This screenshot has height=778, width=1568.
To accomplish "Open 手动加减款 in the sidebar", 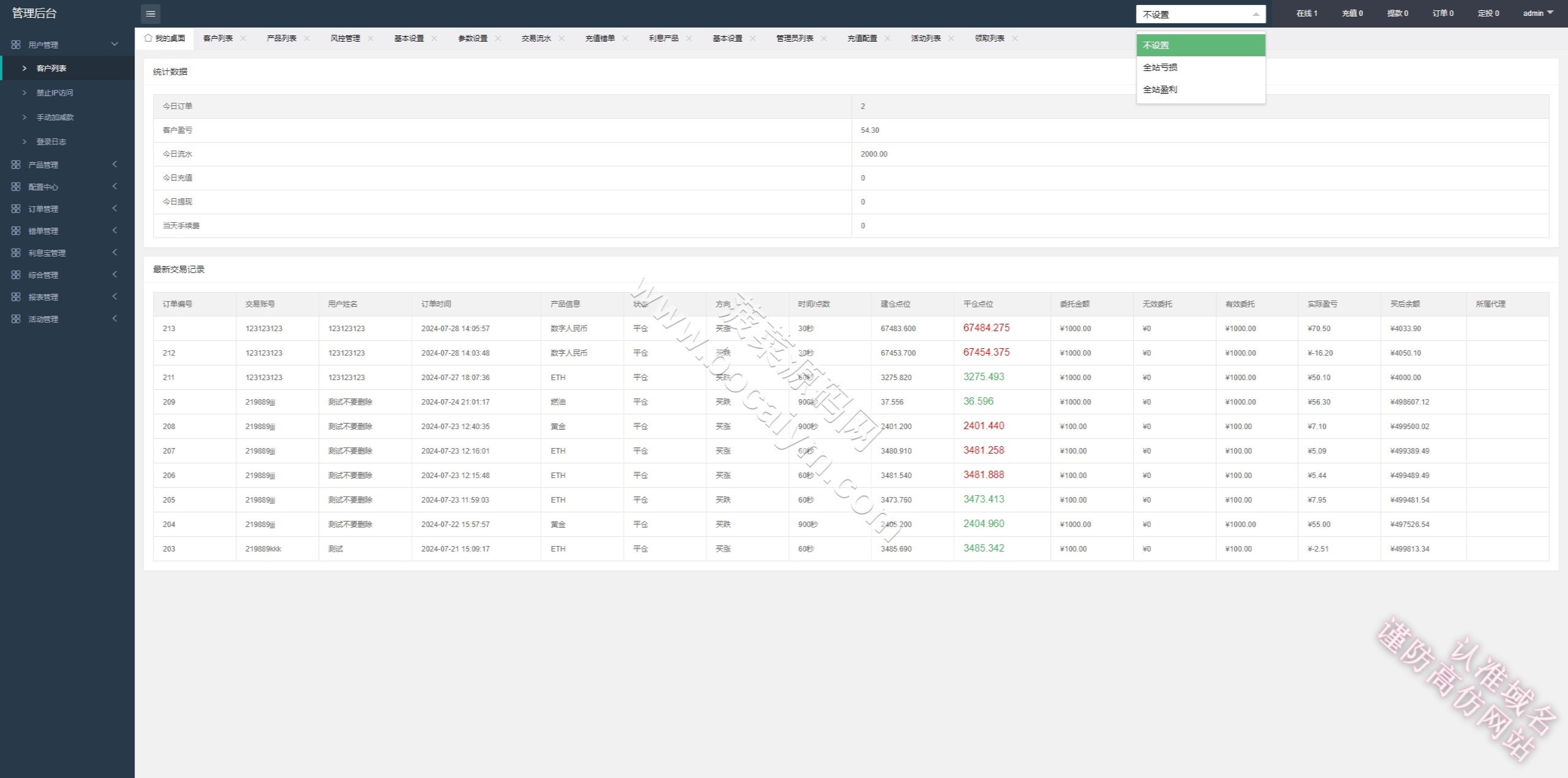I will (x=67, y=117).
